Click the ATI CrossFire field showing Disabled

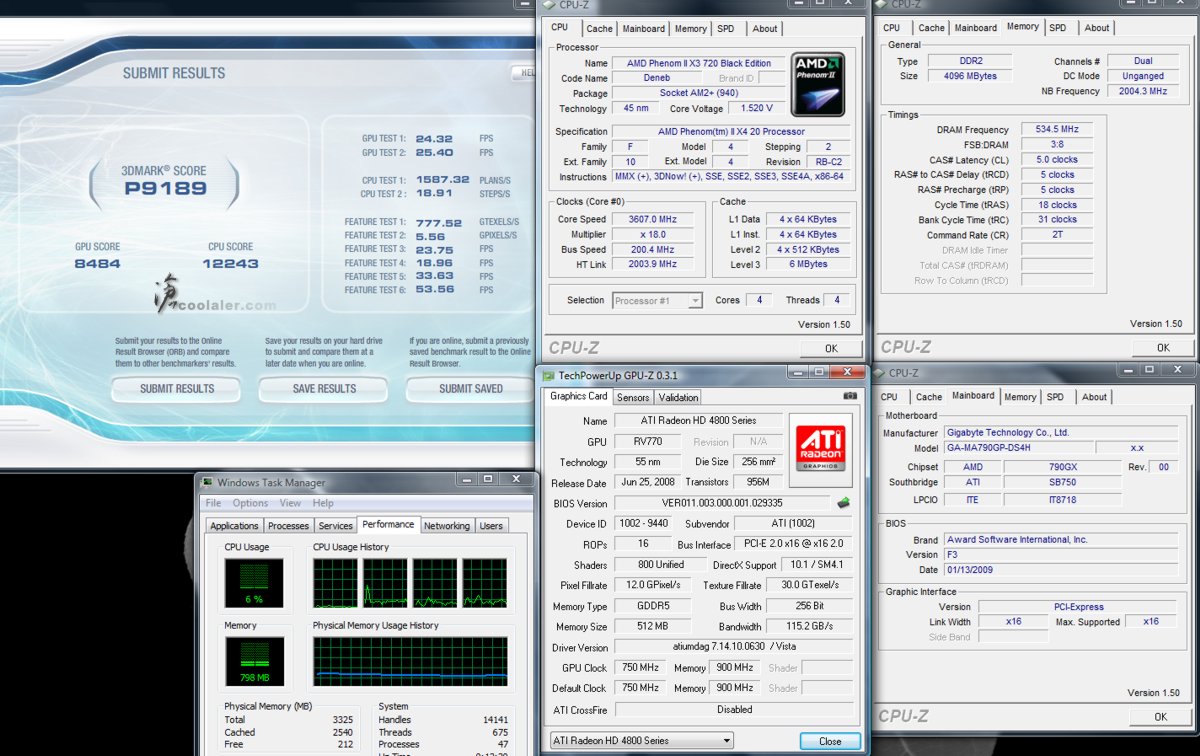734,709
